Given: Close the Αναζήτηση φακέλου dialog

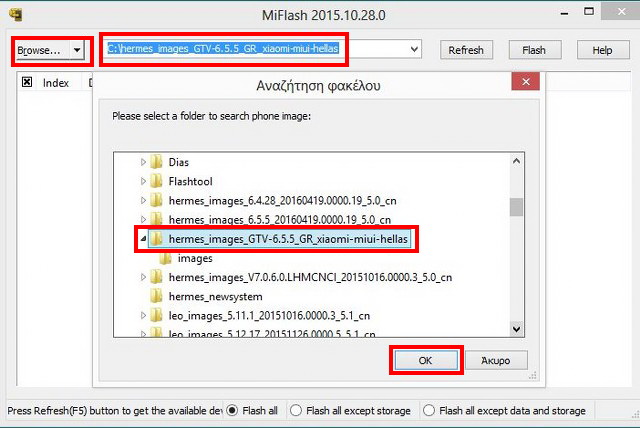Looking at the screenshot, I should click(x=526, y=82).
